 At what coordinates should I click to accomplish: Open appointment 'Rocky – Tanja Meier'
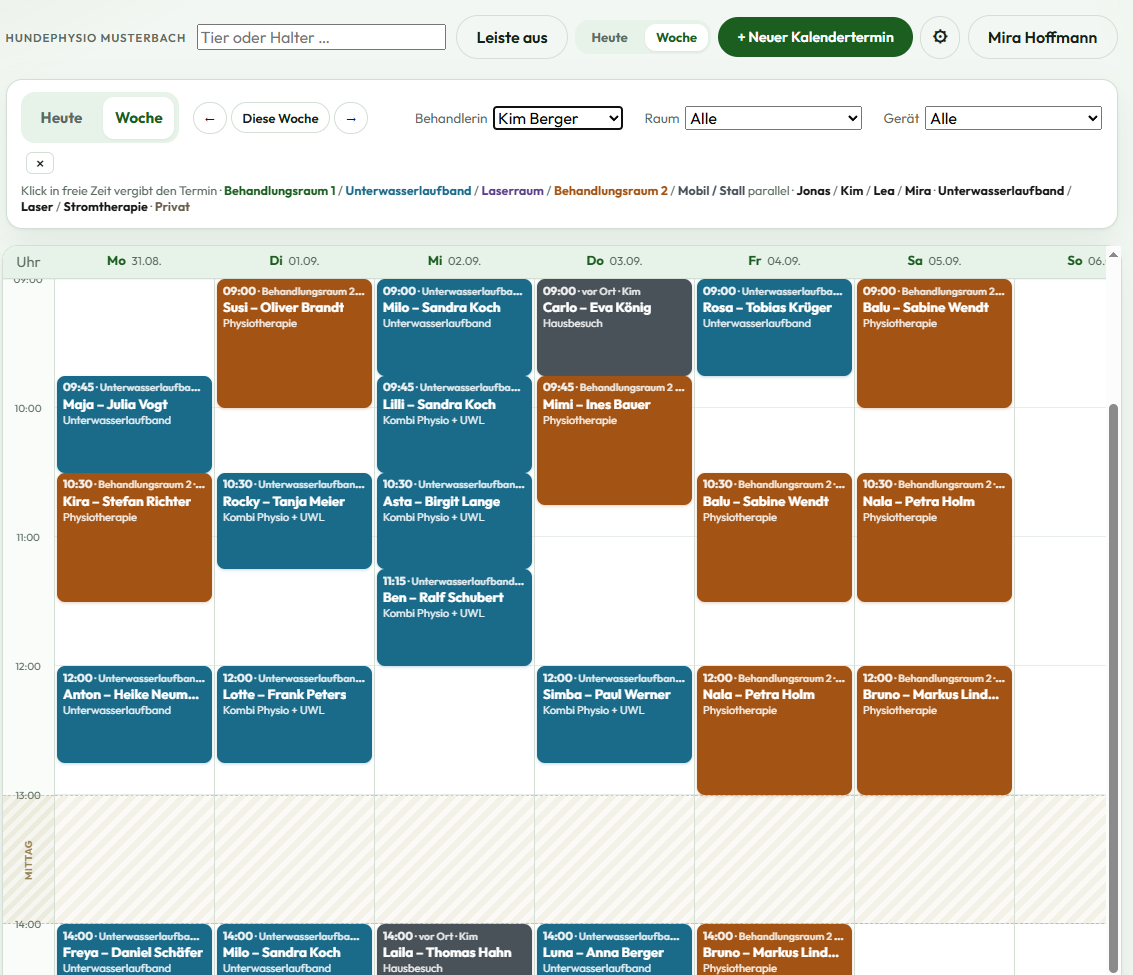point(294,521)
